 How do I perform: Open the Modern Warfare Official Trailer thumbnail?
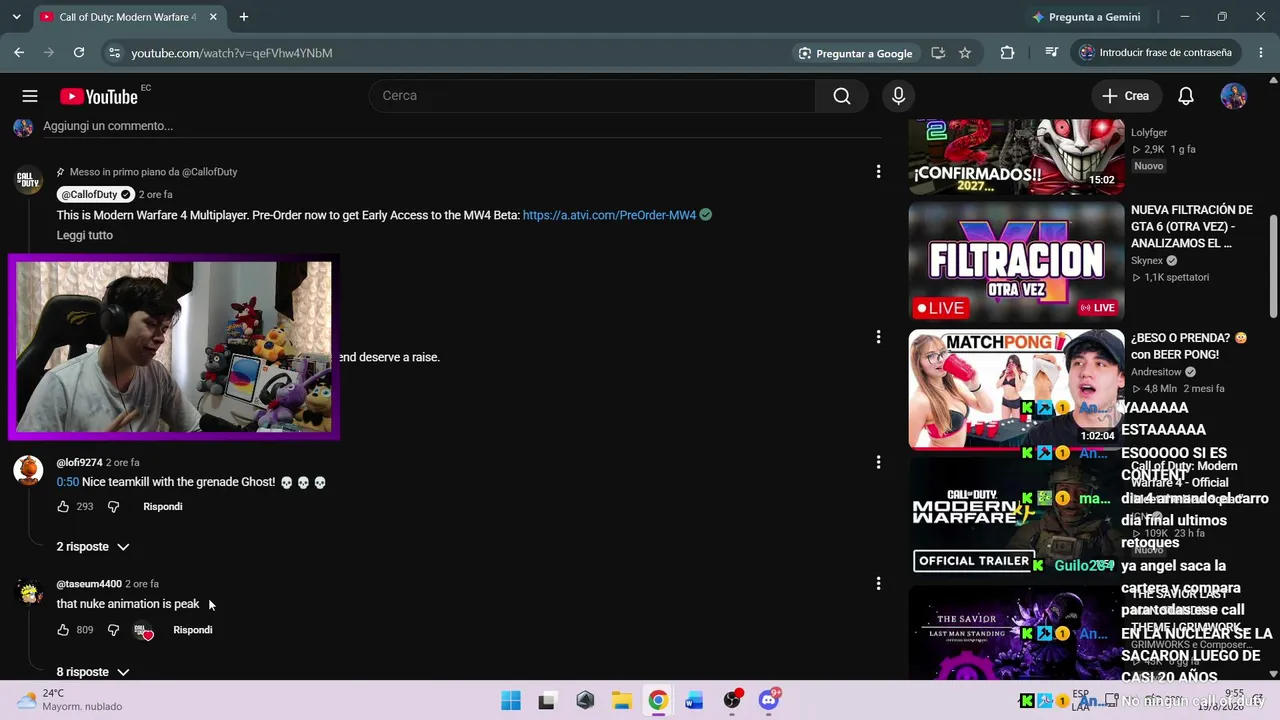1016,518
